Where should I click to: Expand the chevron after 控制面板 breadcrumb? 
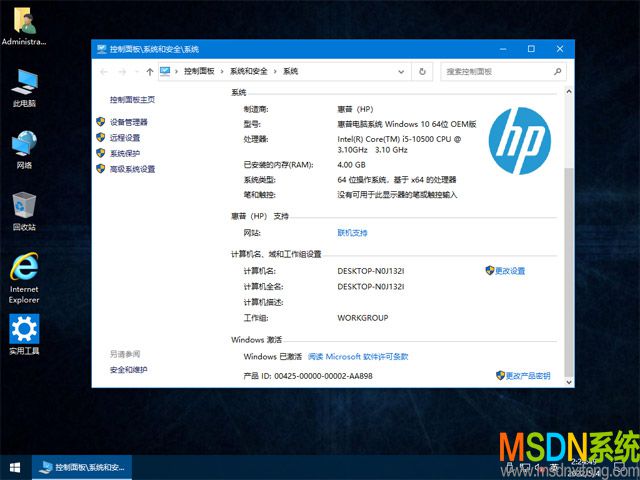222,72
